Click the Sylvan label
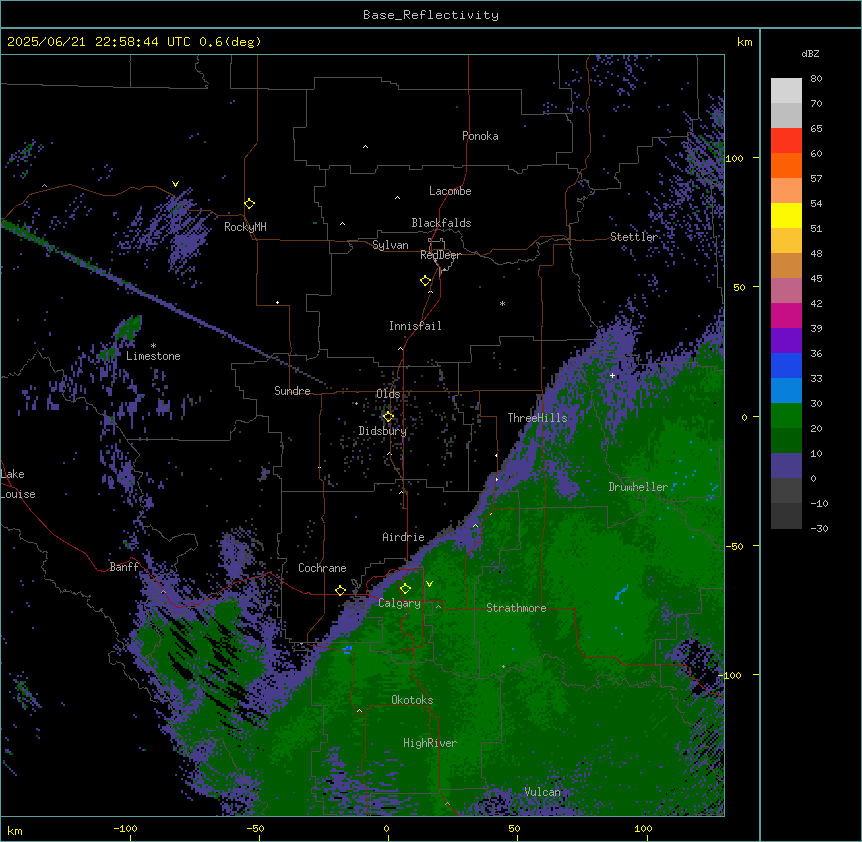 (390, 245)
